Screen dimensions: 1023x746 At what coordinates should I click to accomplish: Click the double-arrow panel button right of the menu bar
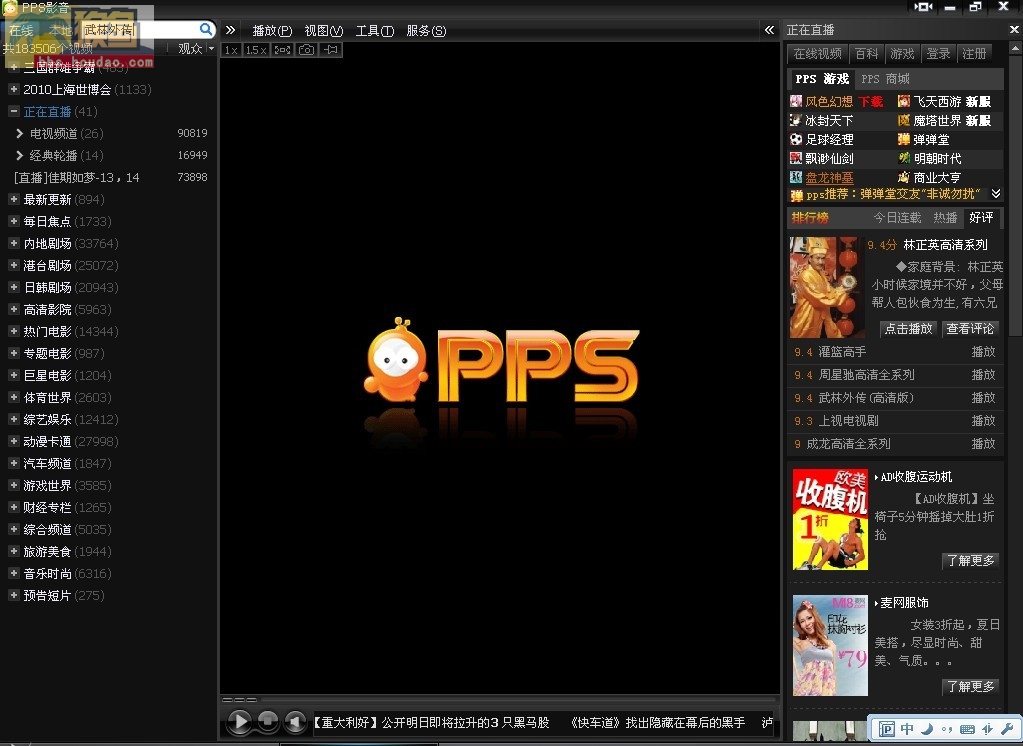point(769,30)
